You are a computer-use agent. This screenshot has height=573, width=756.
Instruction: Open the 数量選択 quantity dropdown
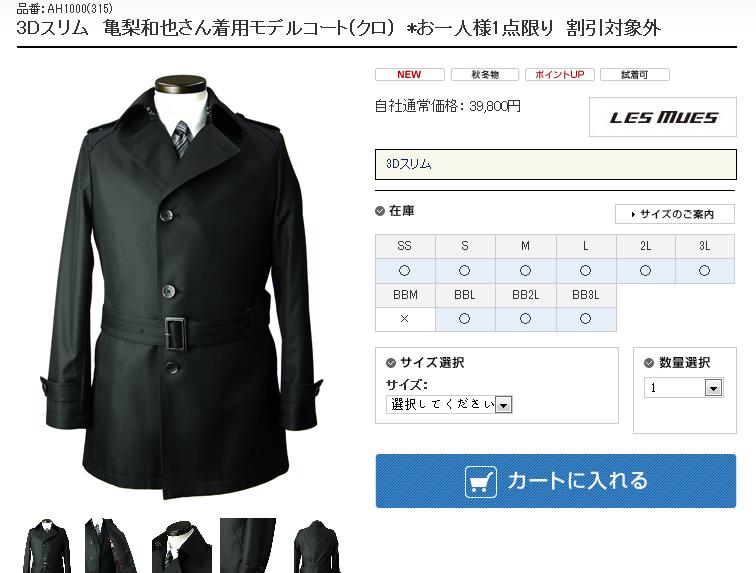tap(683, 388)
